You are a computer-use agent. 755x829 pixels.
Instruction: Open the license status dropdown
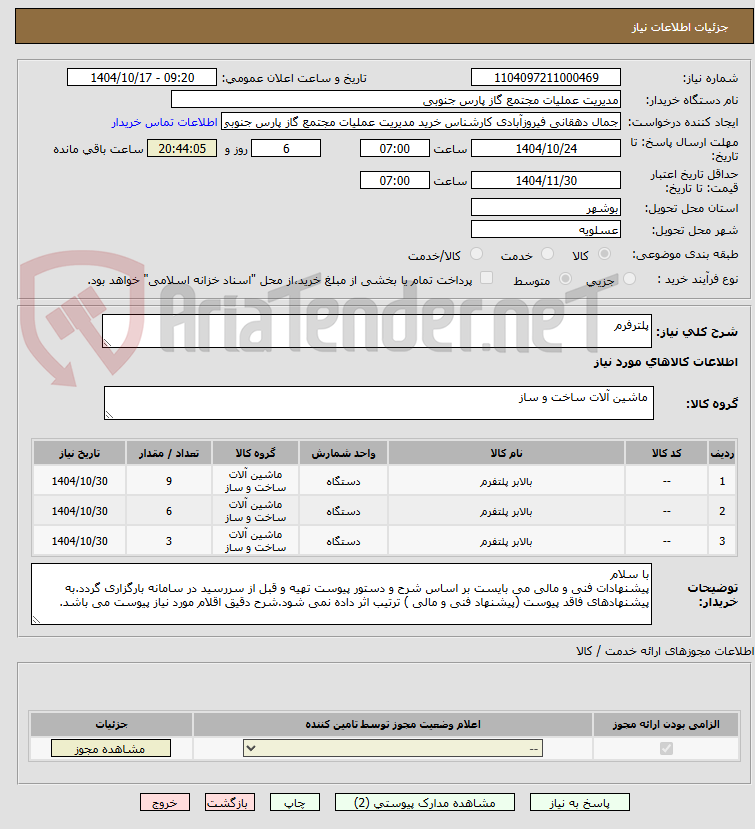click(393, 748)
